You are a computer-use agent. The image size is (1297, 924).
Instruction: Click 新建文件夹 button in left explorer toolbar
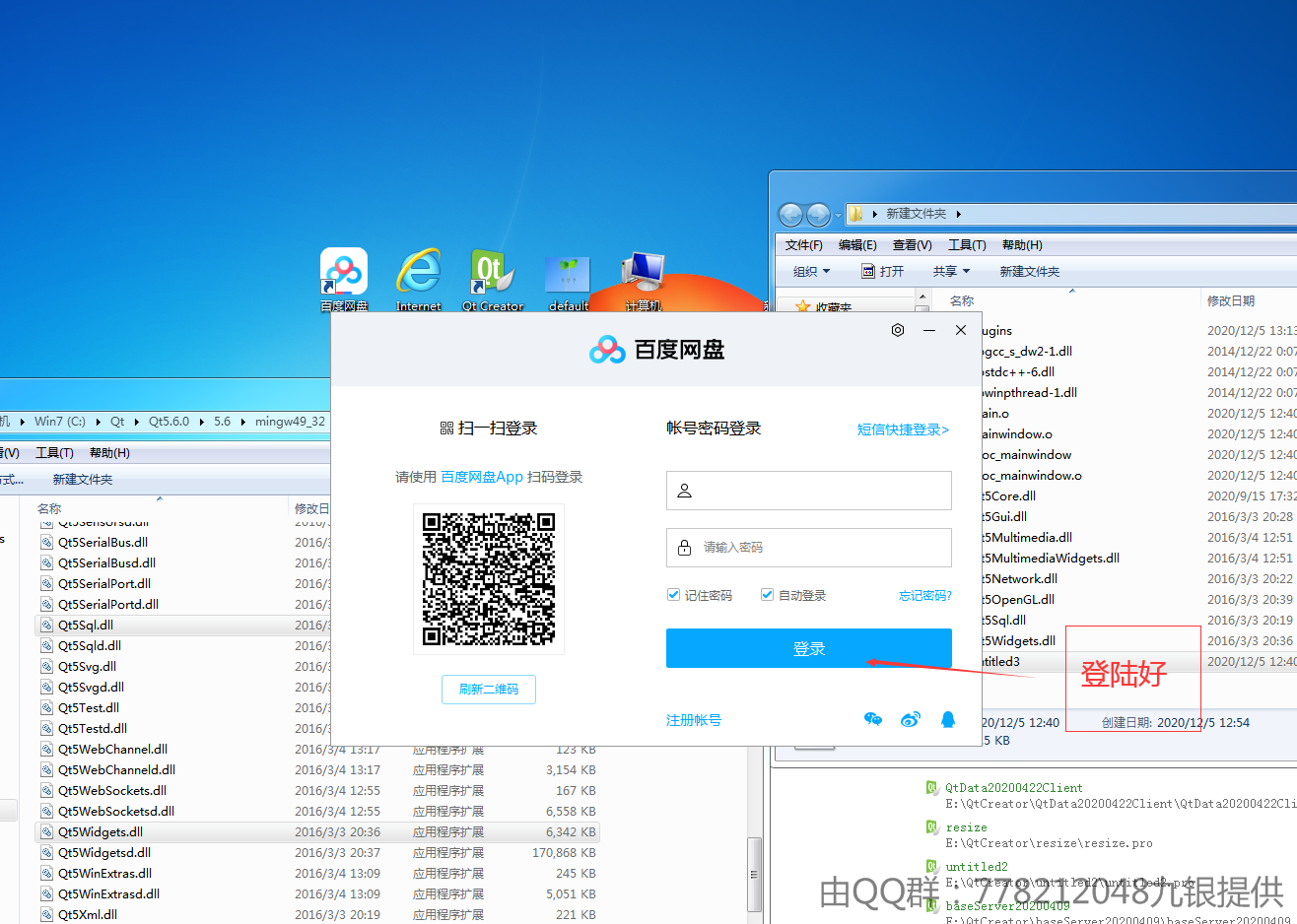[x=83, y=480]
